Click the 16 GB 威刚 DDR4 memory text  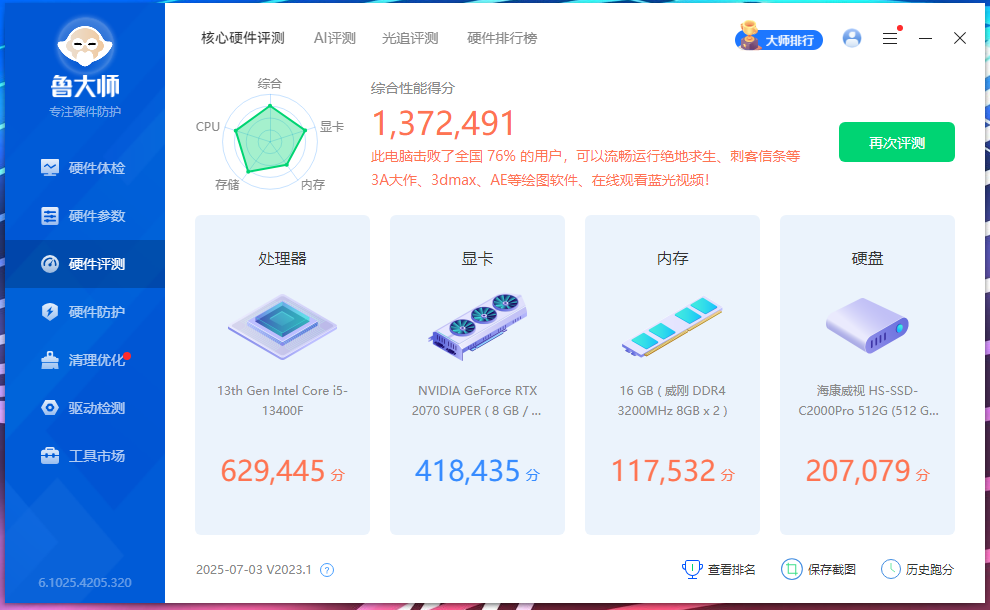tap(672, 400)
